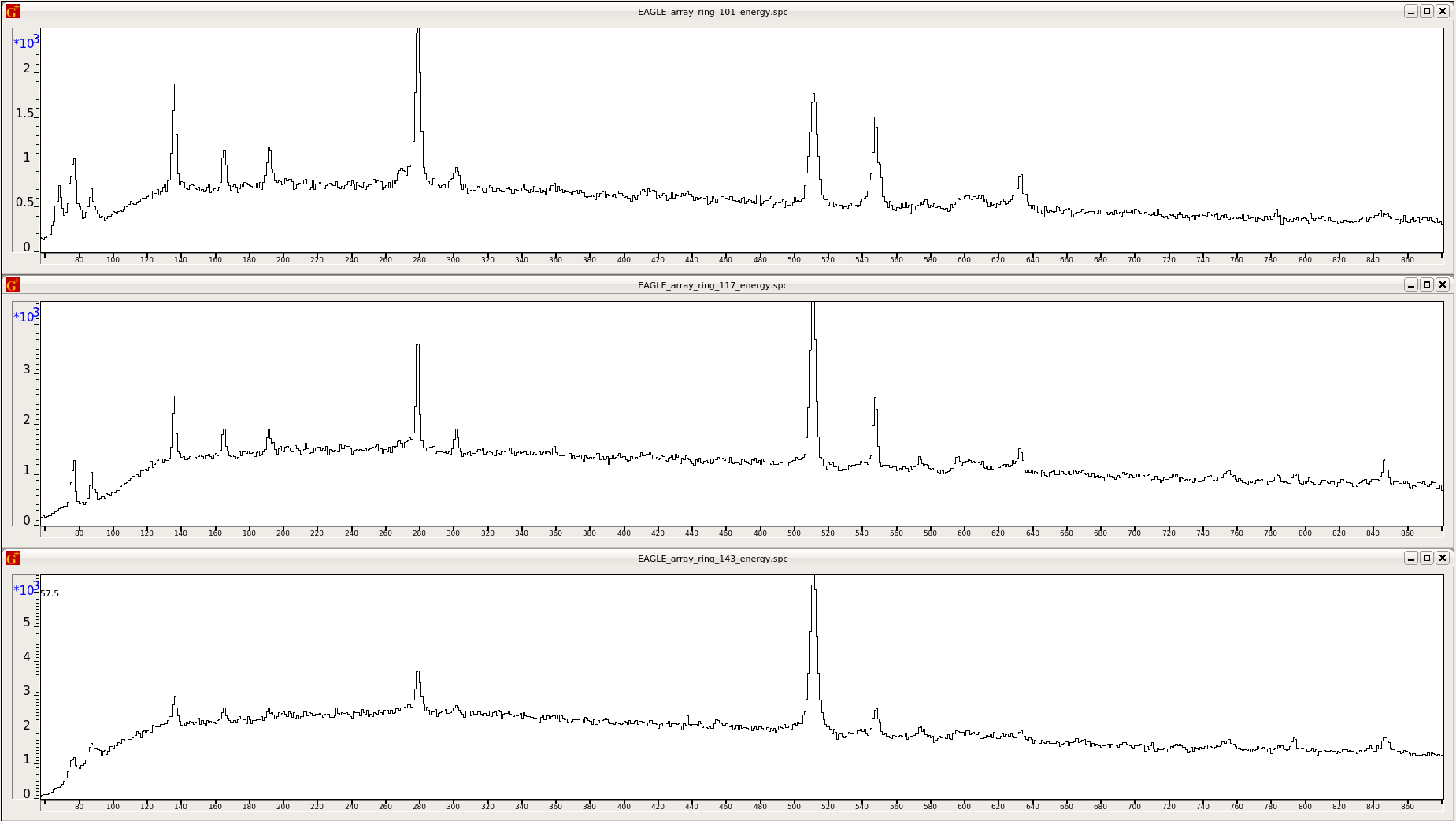1456x821 pixels.
Task: Click the tallest peak near 511 in ring_143 spectrum
Action: click(x=813, y=583)
